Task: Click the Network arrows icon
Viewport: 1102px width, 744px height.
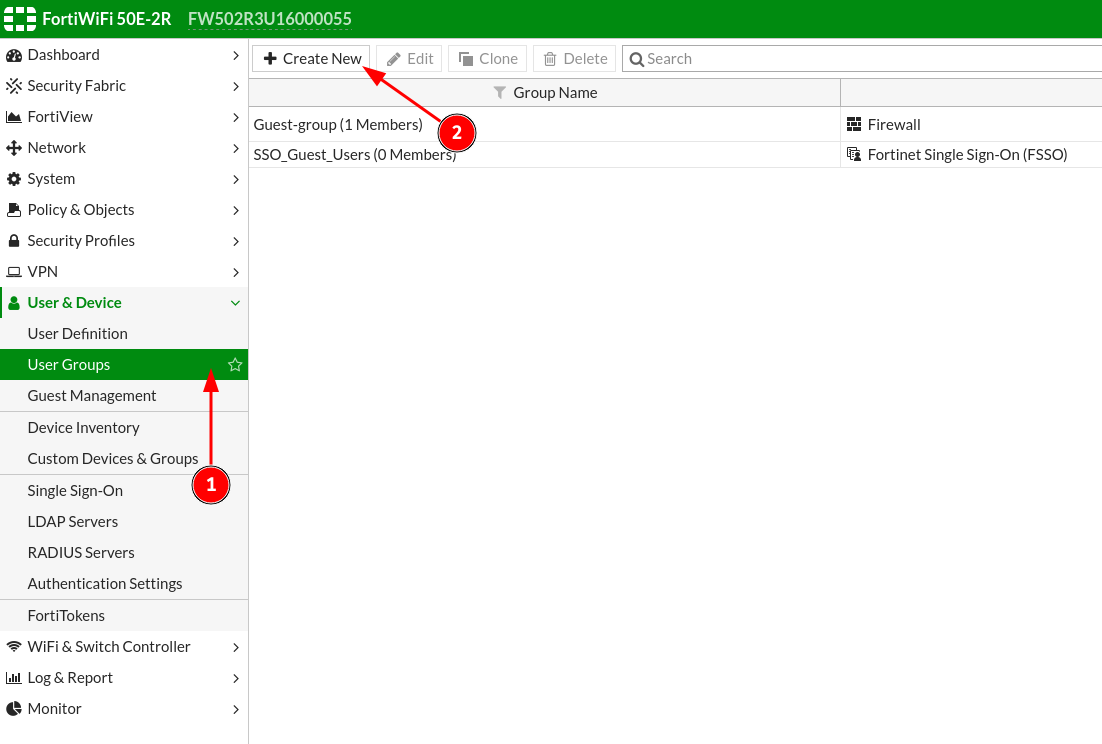Action: [x=14, y=148]
